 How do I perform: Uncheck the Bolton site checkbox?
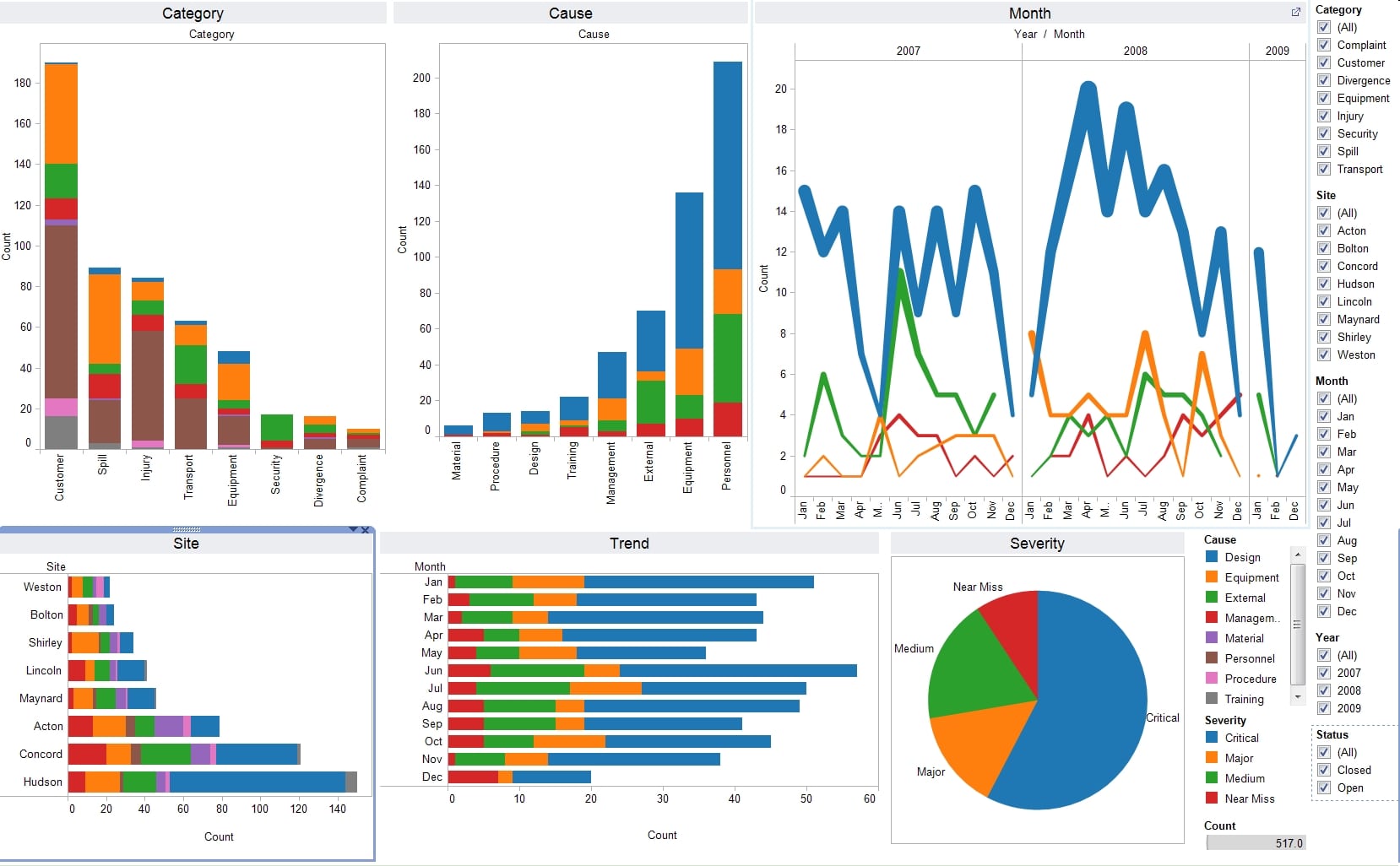point(1323,248)
